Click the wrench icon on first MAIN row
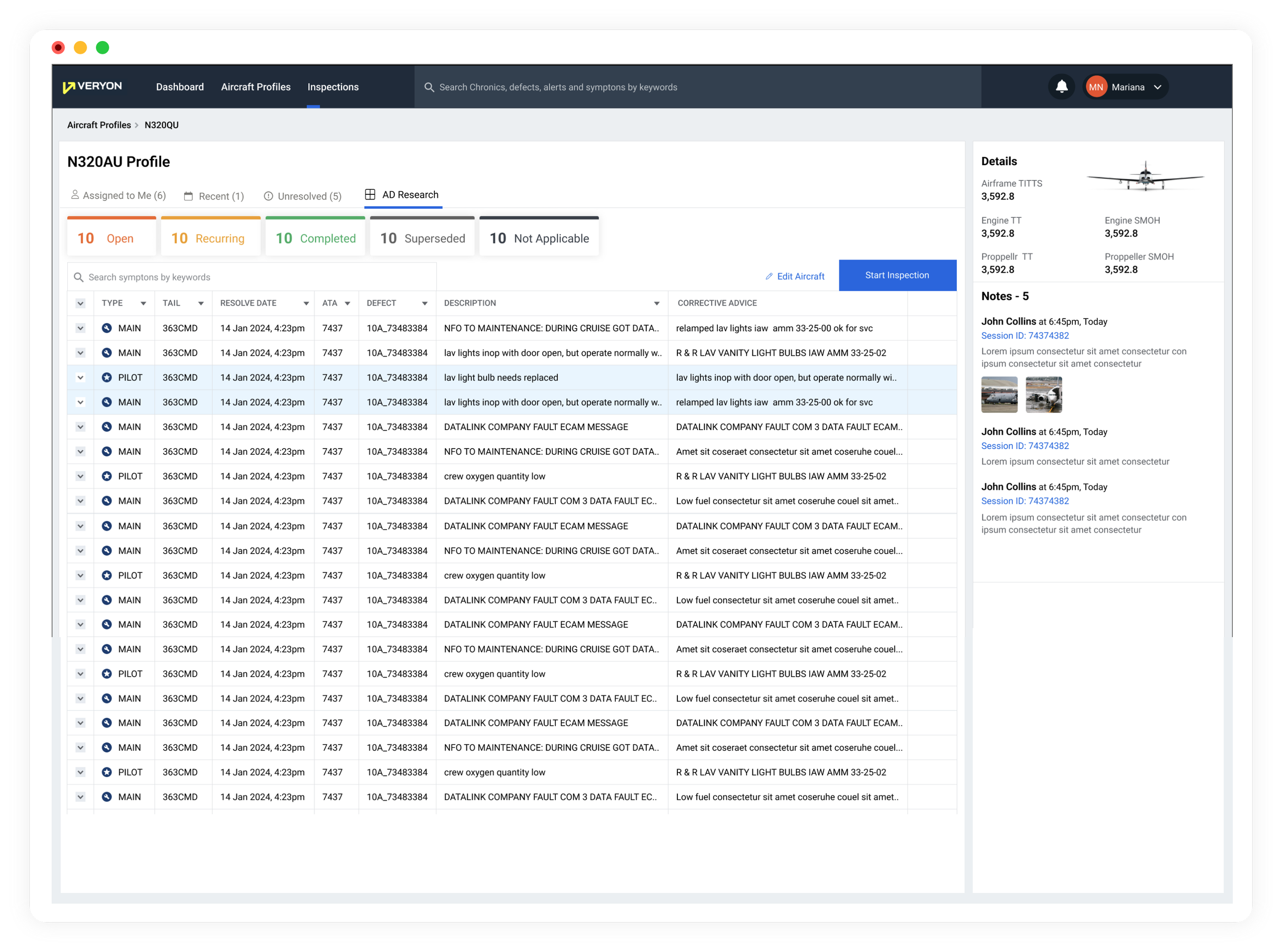Image resolution: width=1282 pixels, height=952 pixels. [107, 329]
